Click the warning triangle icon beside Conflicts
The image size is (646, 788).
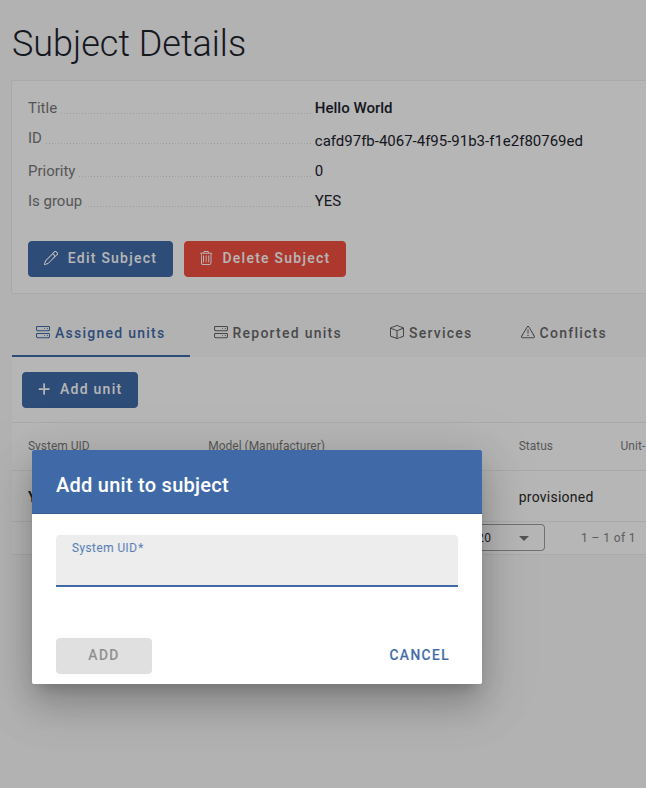[528, 333]
